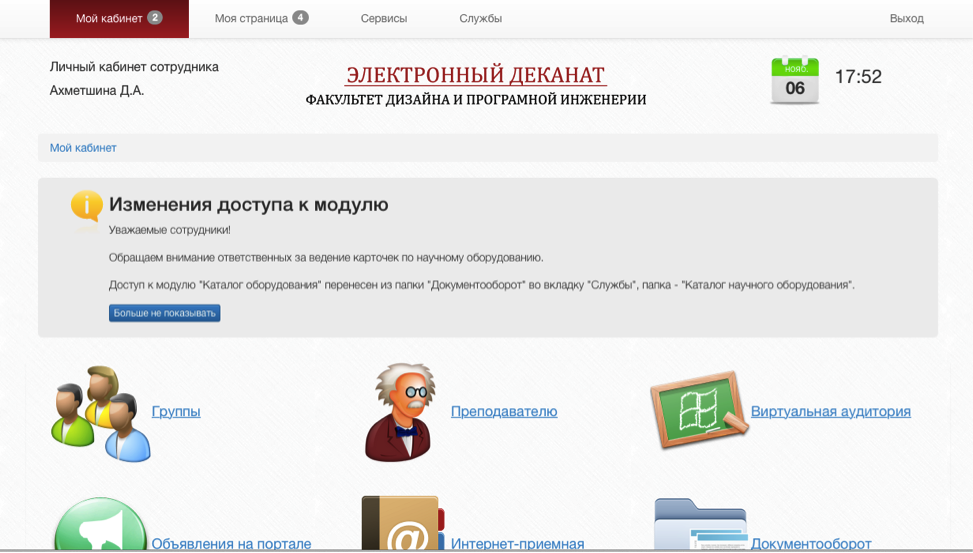973x553 pixels.
Task: Click the professor icon for Преподавателю
Action: (x=398, y=412)
